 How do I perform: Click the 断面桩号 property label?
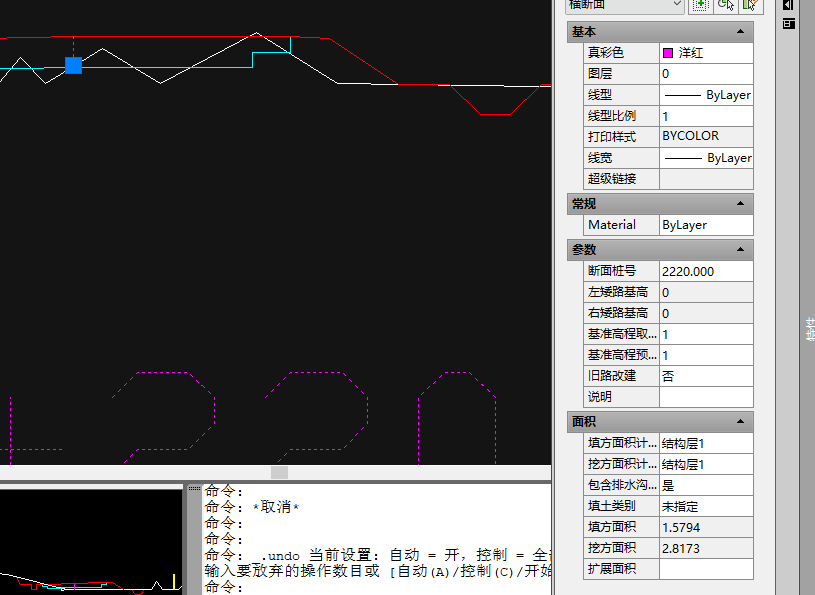pos(612,271)
